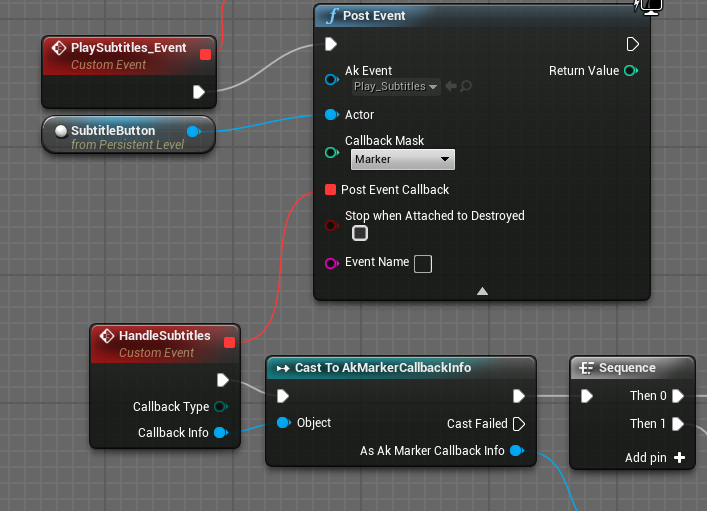Click the Event Name text field
The width and height of the screenshot is (707, 511).
pyautogui.click(x=423, y=264)
